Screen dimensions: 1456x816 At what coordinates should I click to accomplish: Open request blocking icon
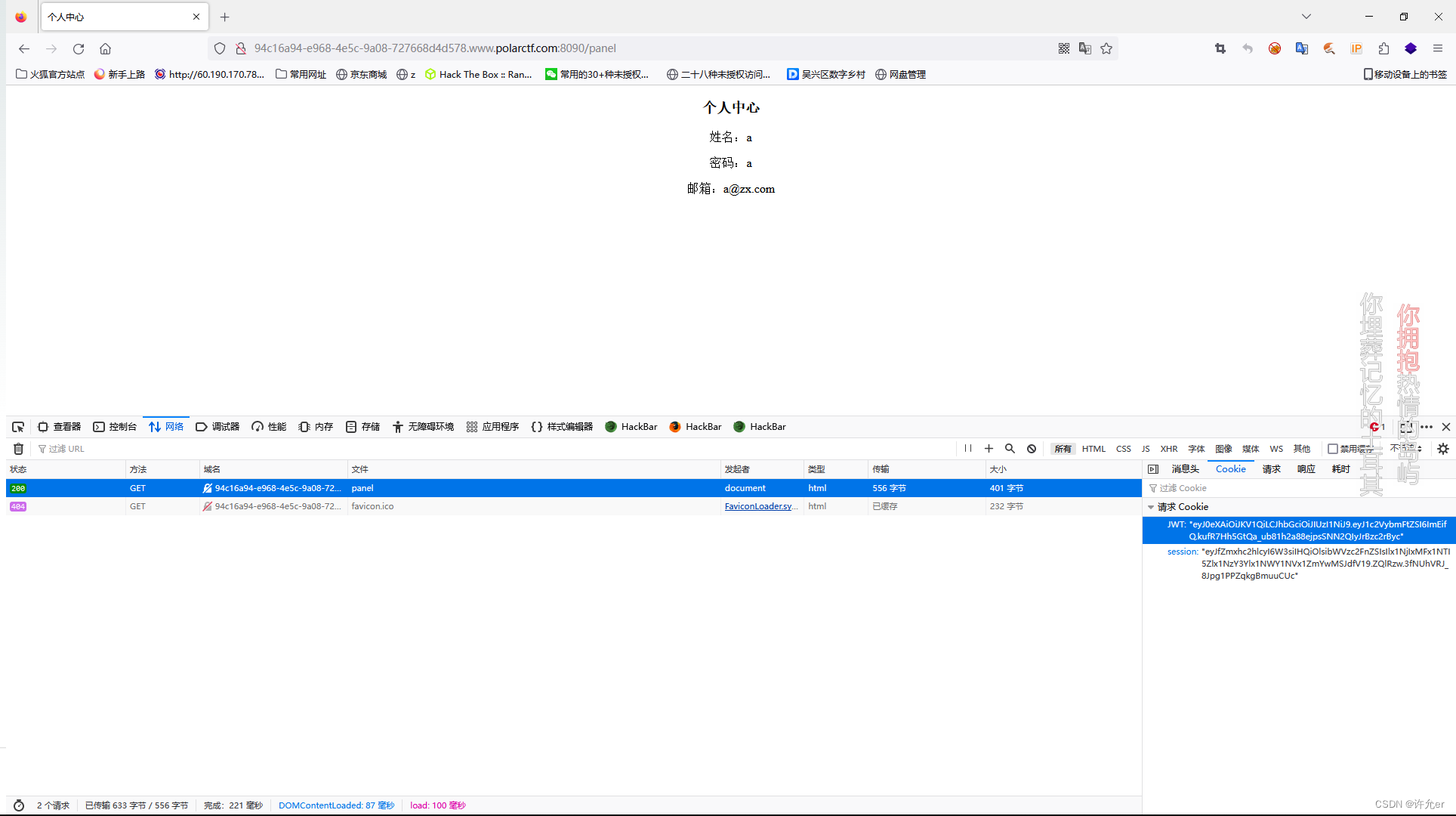[x=1032, y=449]
